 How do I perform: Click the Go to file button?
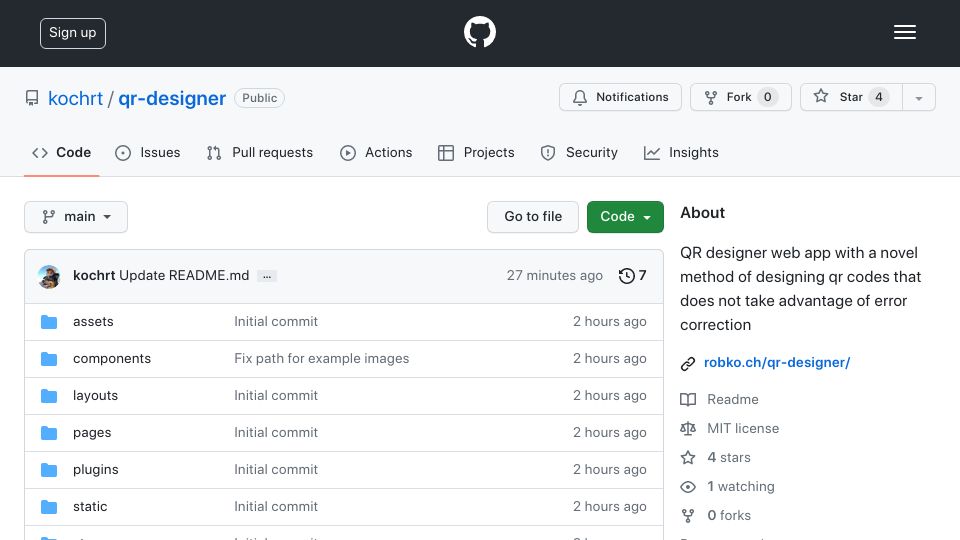click(533, 217)
